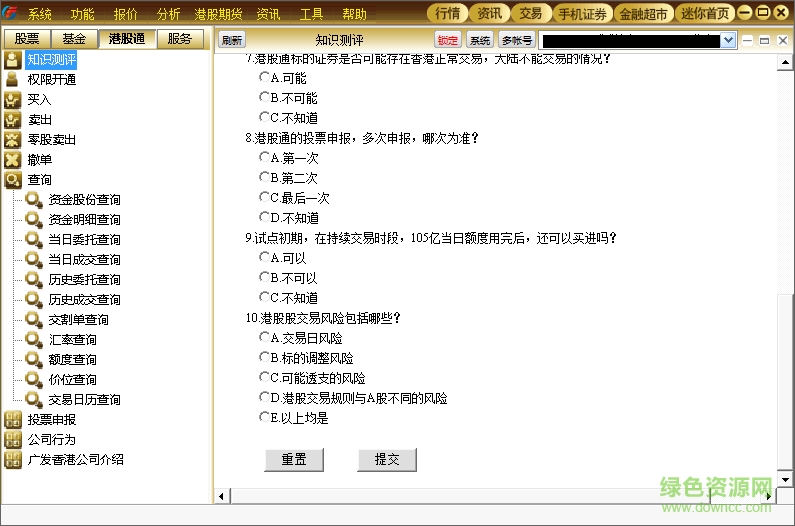This screenshot has height=526, width=795.
Task: Open the 行情 top navigation button
Action: click(447, 13)
